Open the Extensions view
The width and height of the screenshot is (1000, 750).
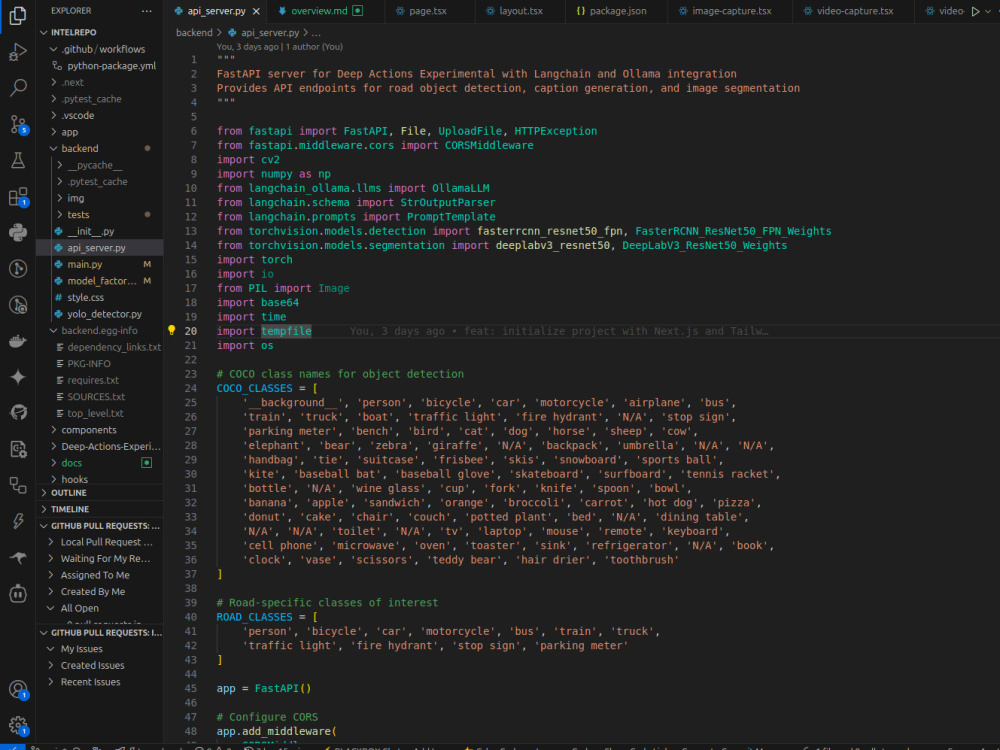point(18,196)
